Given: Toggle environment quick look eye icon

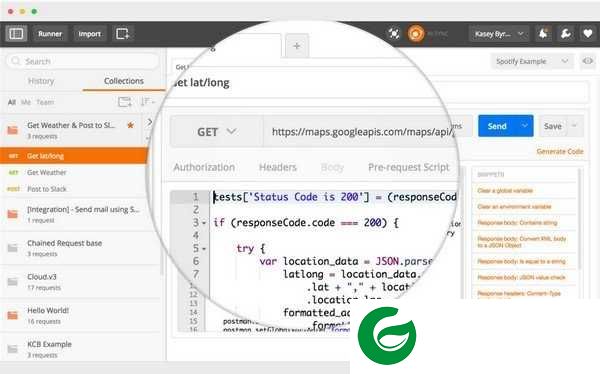Looking at the screenshot, I should coord(588,61).
